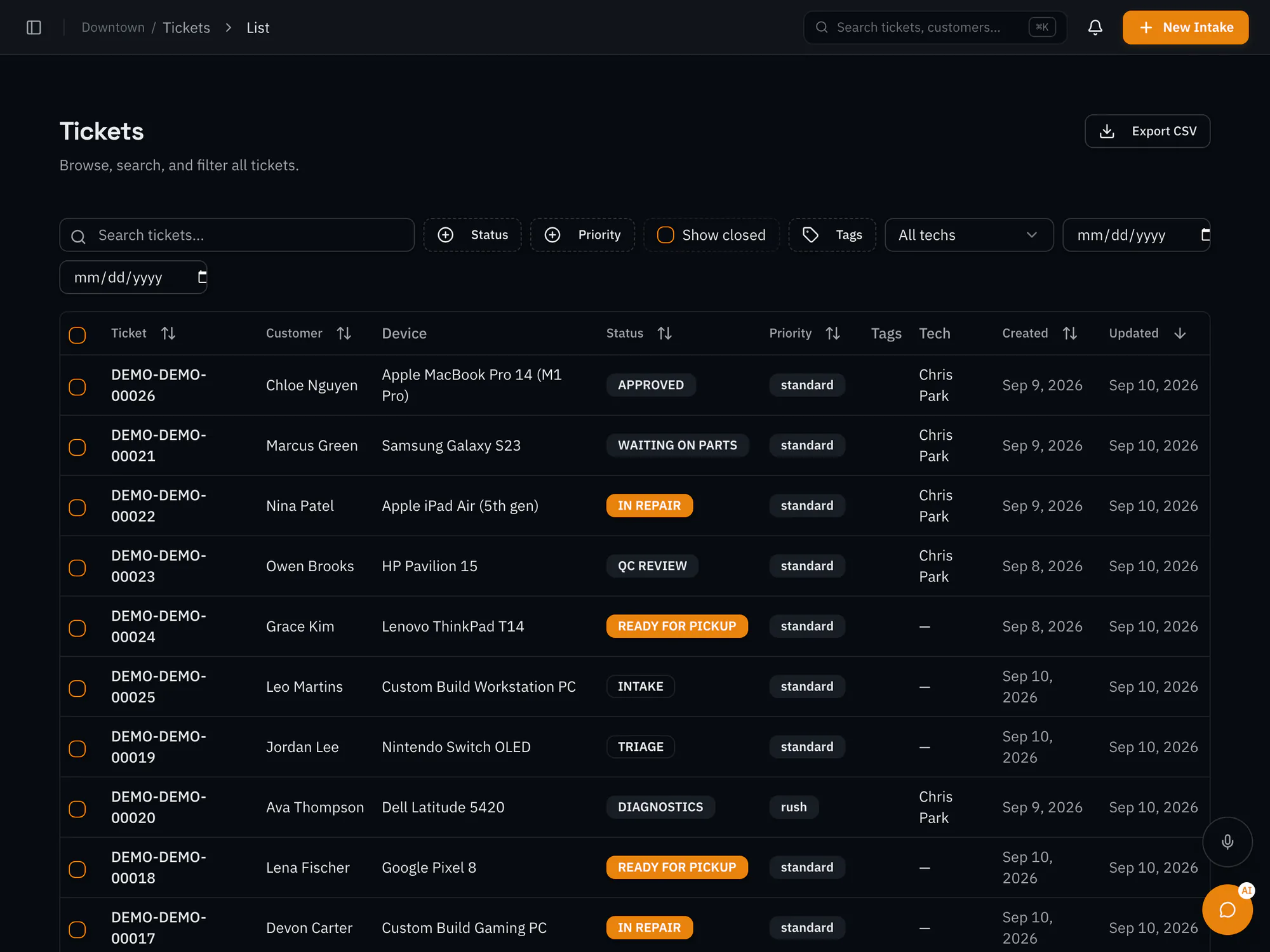Toggle Show closed checkbox

pyautogui.click(x=665, y=235)
